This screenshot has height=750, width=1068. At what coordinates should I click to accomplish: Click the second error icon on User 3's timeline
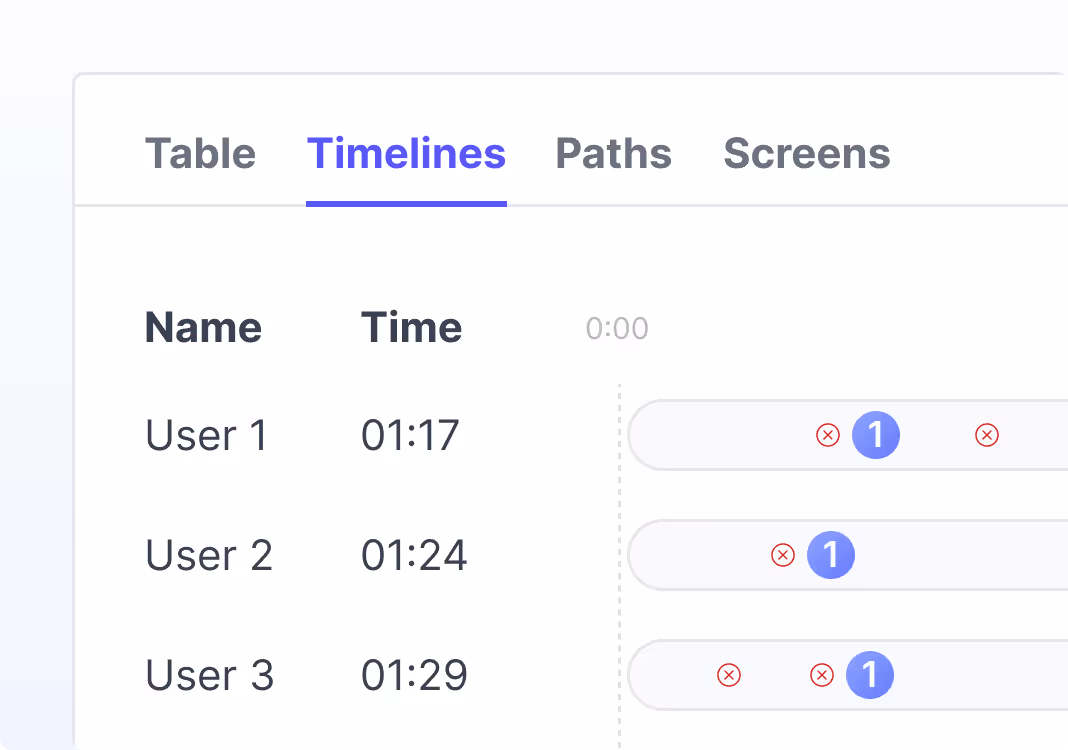pos(821,675)
